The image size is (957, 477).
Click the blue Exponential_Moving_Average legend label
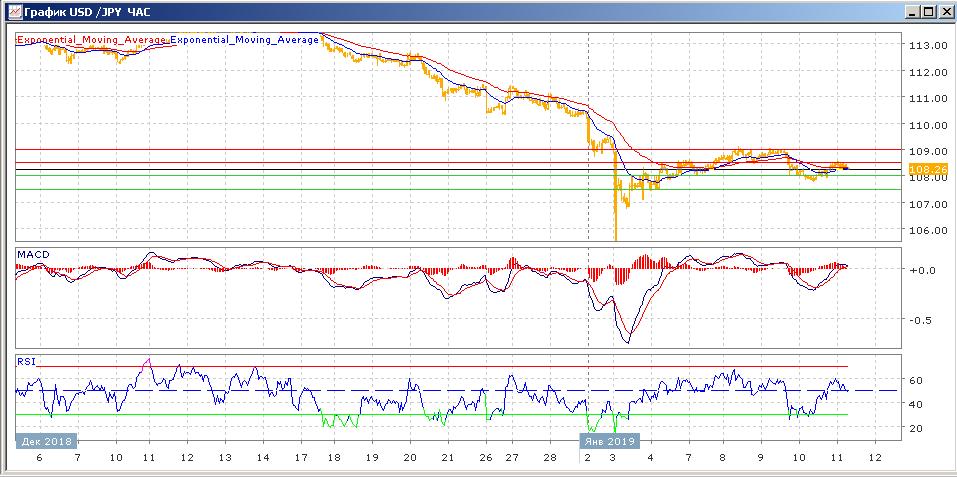tap(246, 40)
